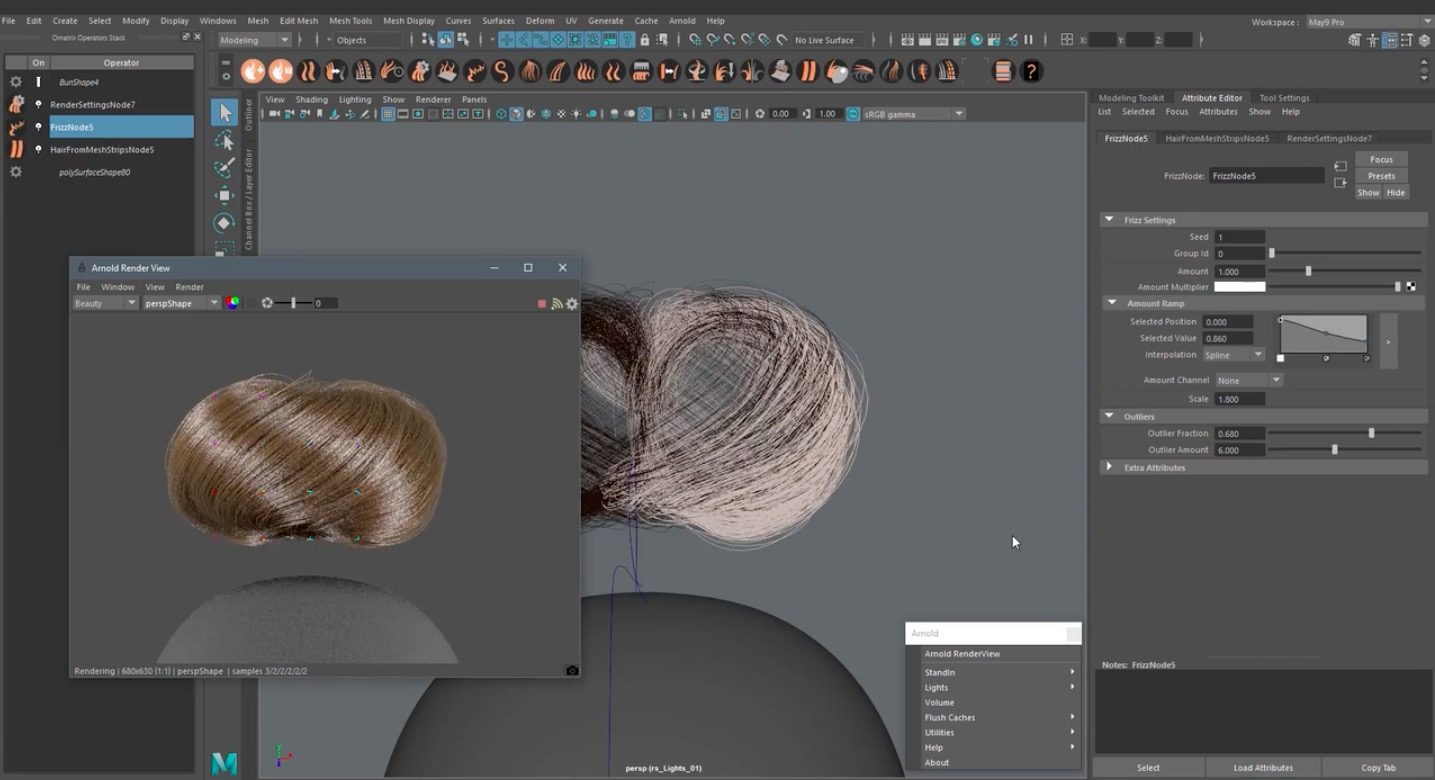Toggle RenderSettingsNode7 operator on/off bulb
The width and height of the screenshot is (1435, 780).
tap(39, 104)
